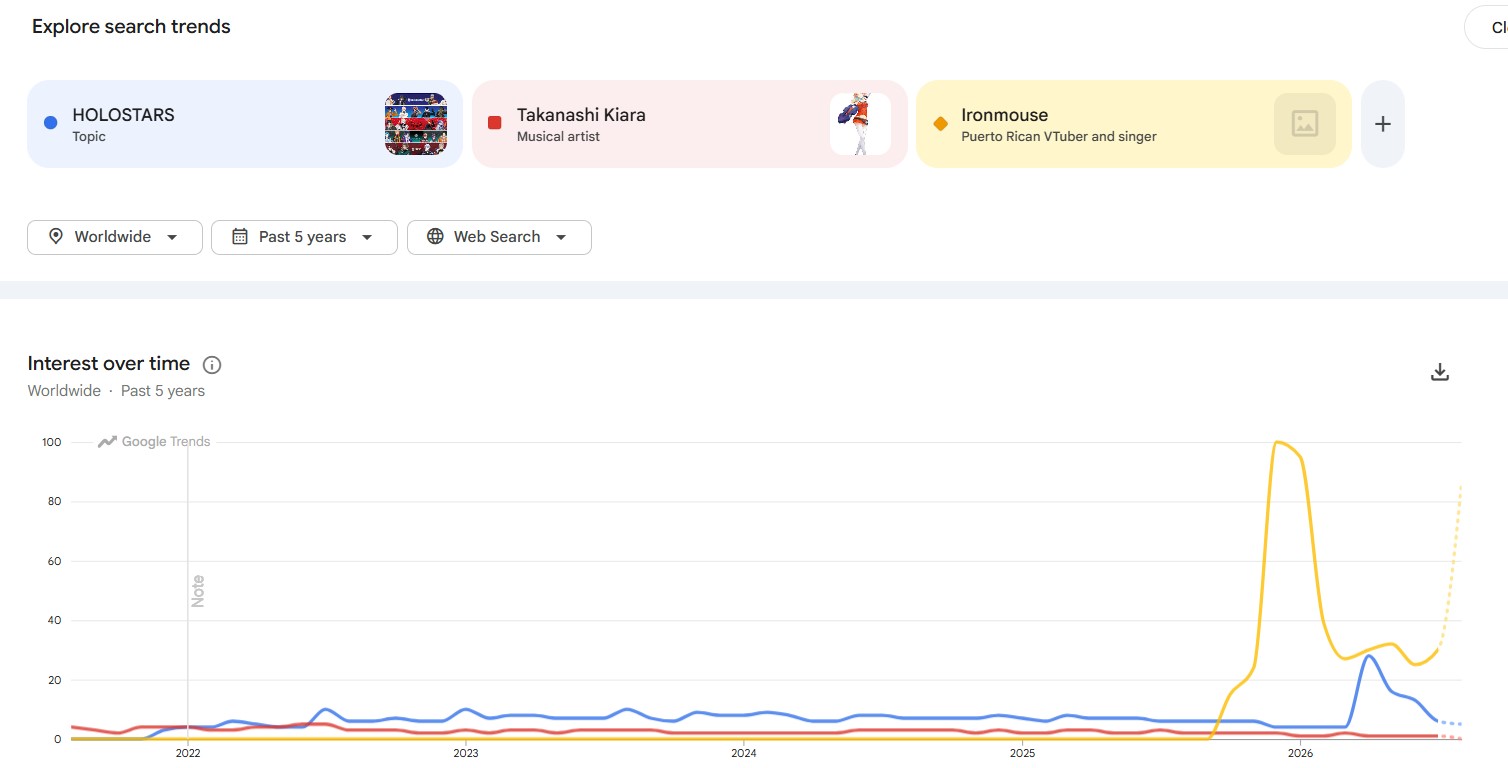The image size is (1508, 768).
Task: Click the 80 value on the chart axis
Action: (54, 502)
